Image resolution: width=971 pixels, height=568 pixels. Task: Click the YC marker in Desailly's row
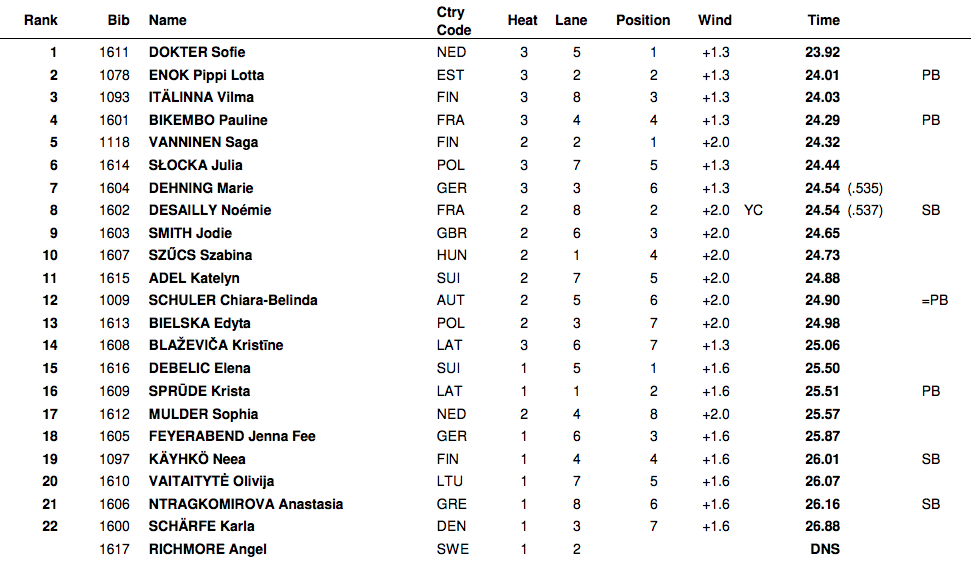[x=754, y=210]
